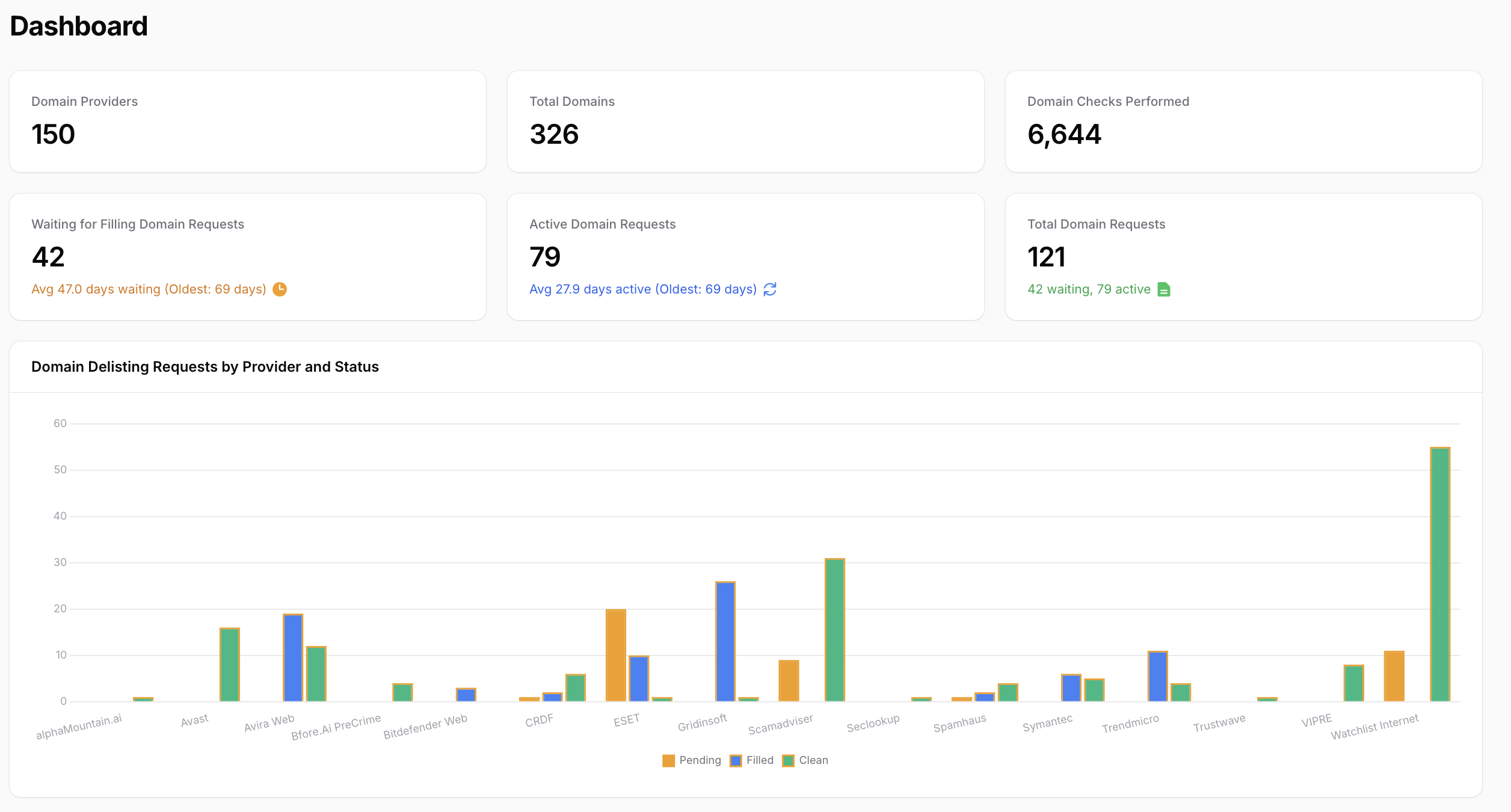1511x812 pixels.
Task: Click the Trustwave axis label
Action: [x=1219, y=723]
